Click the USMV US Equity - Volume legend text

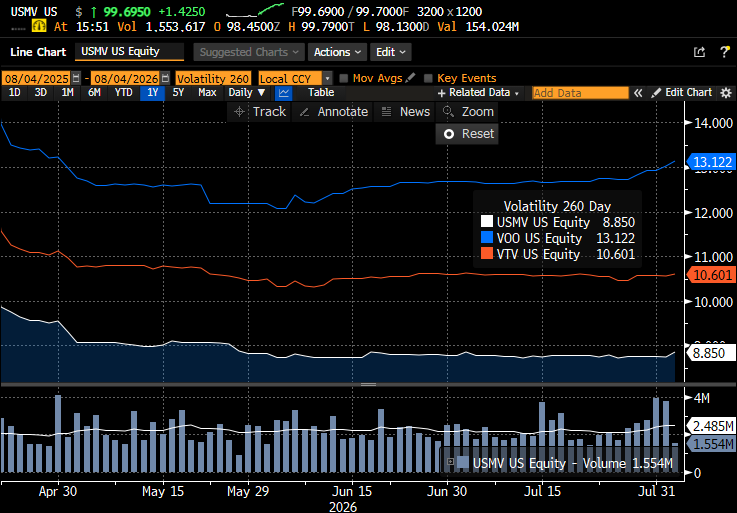click(x=572, y=463)
